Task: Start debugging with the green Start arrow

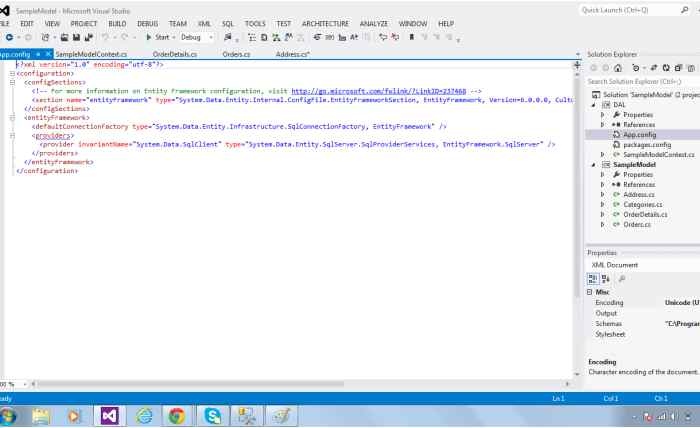Action: click(149, 37)
